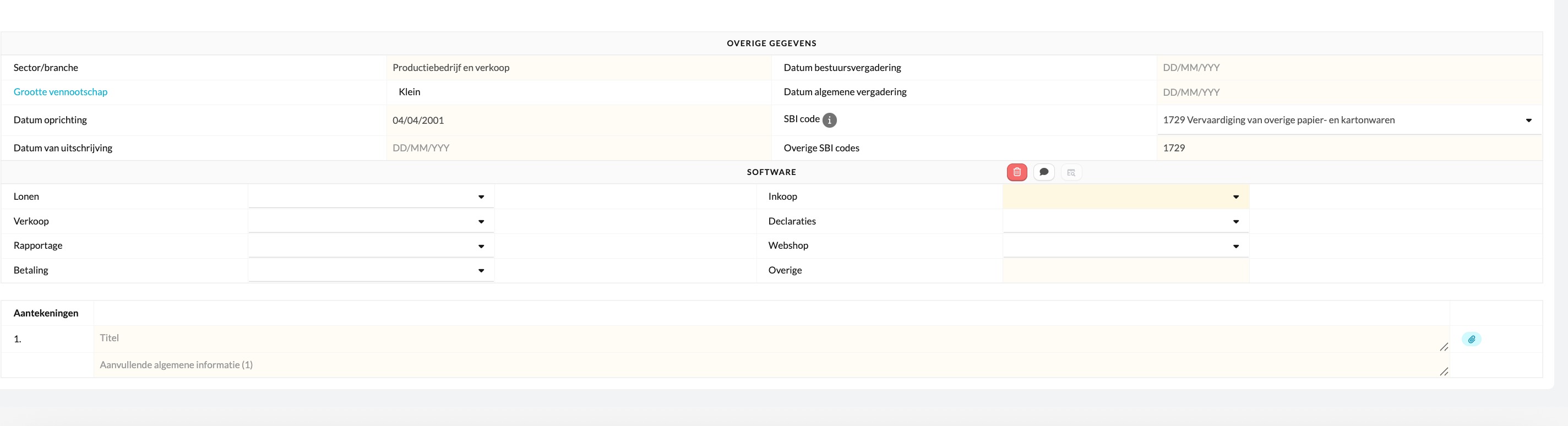Viewport: 1568px width, 426px height.
Task: Open the Webshop dropdown
Action: (1125, 246)
